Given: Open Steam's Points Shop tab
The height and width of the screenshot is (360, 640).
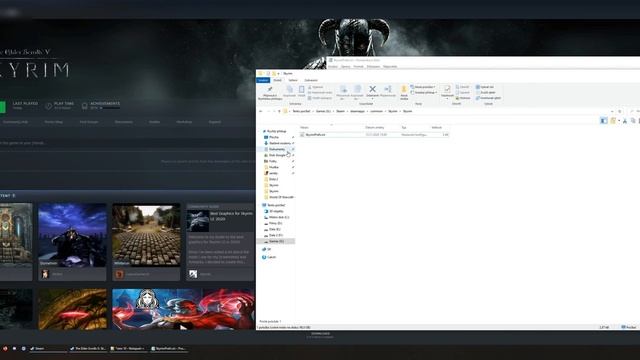Looking at the screenshot, I should [53, 122].
